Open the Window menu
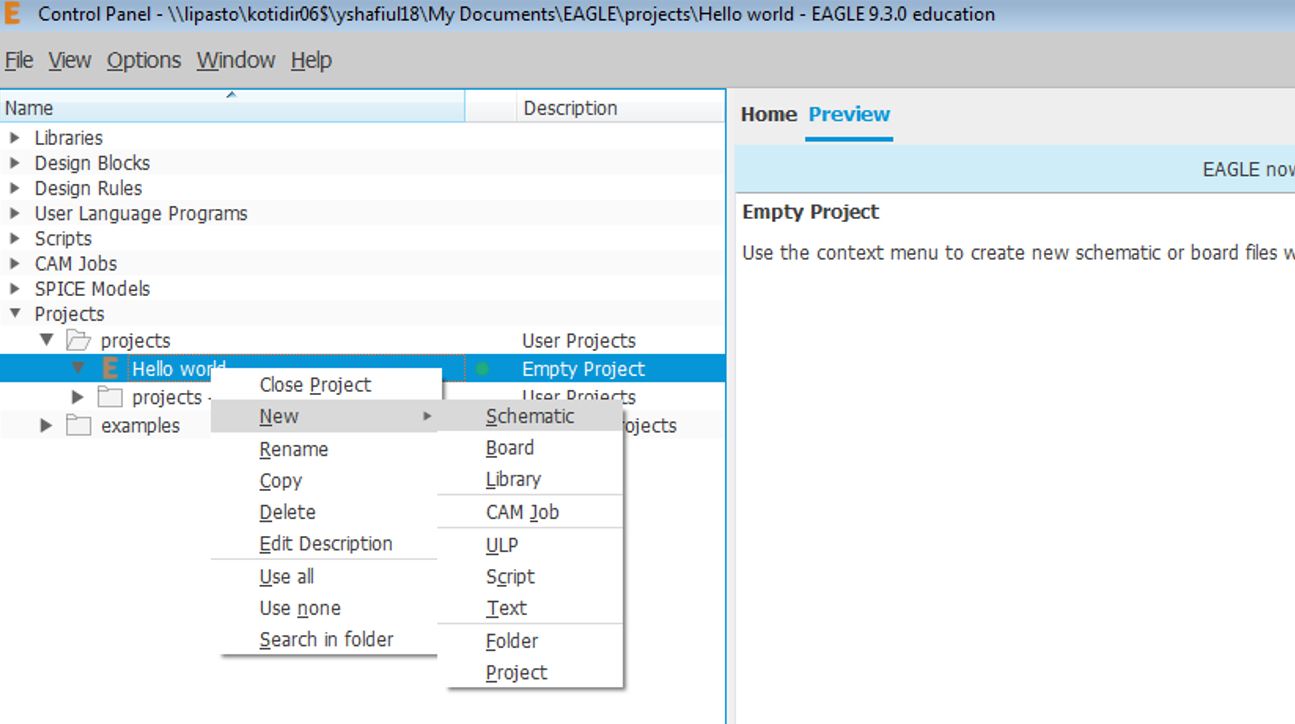The height and width of the screenshot is (724, 1295). coord(236,60)
